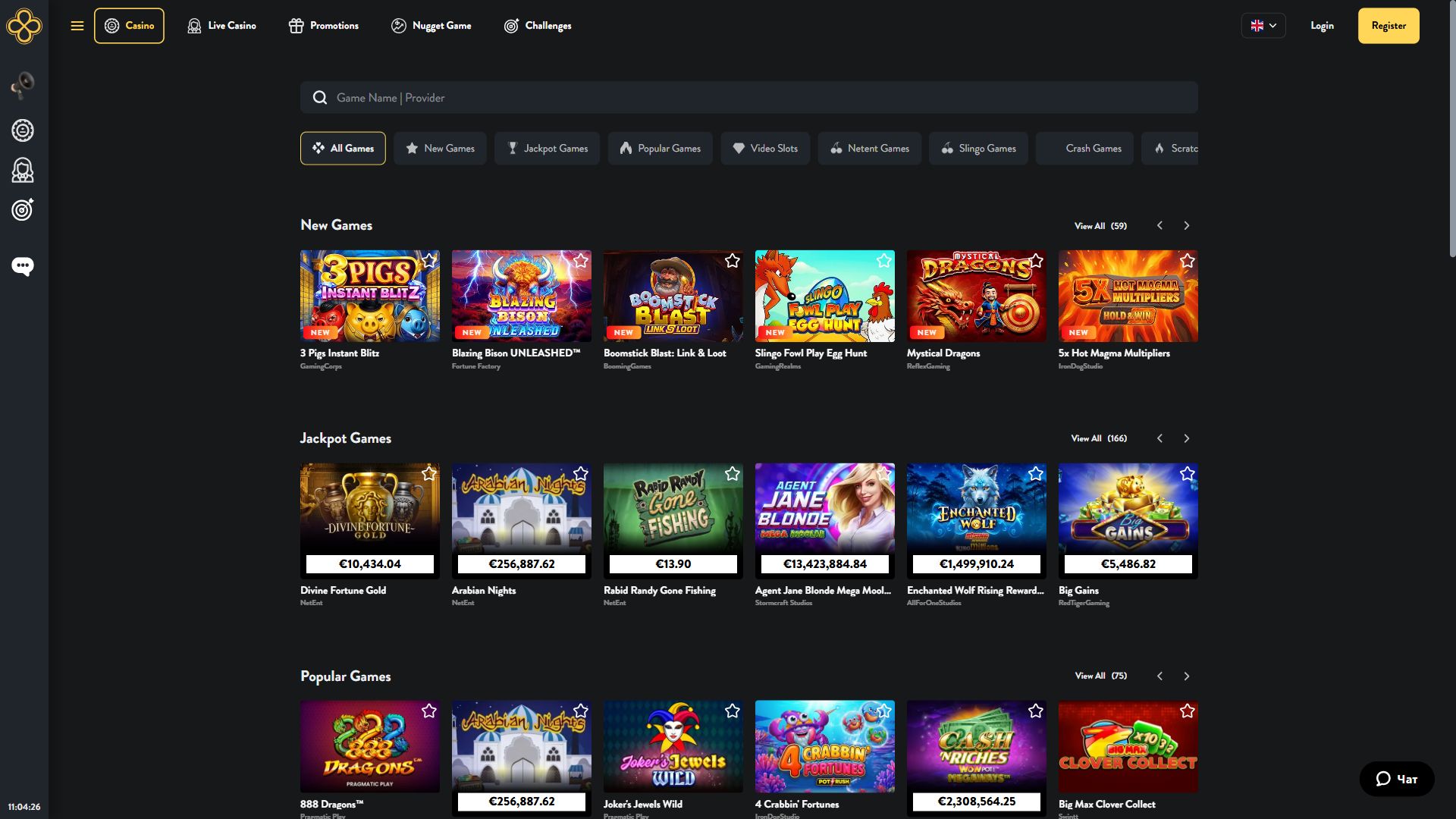Viewport: 1456px width, 819px height.
Task: Switch to Slingo Games filter tab
Action: (x=978, y=149)
